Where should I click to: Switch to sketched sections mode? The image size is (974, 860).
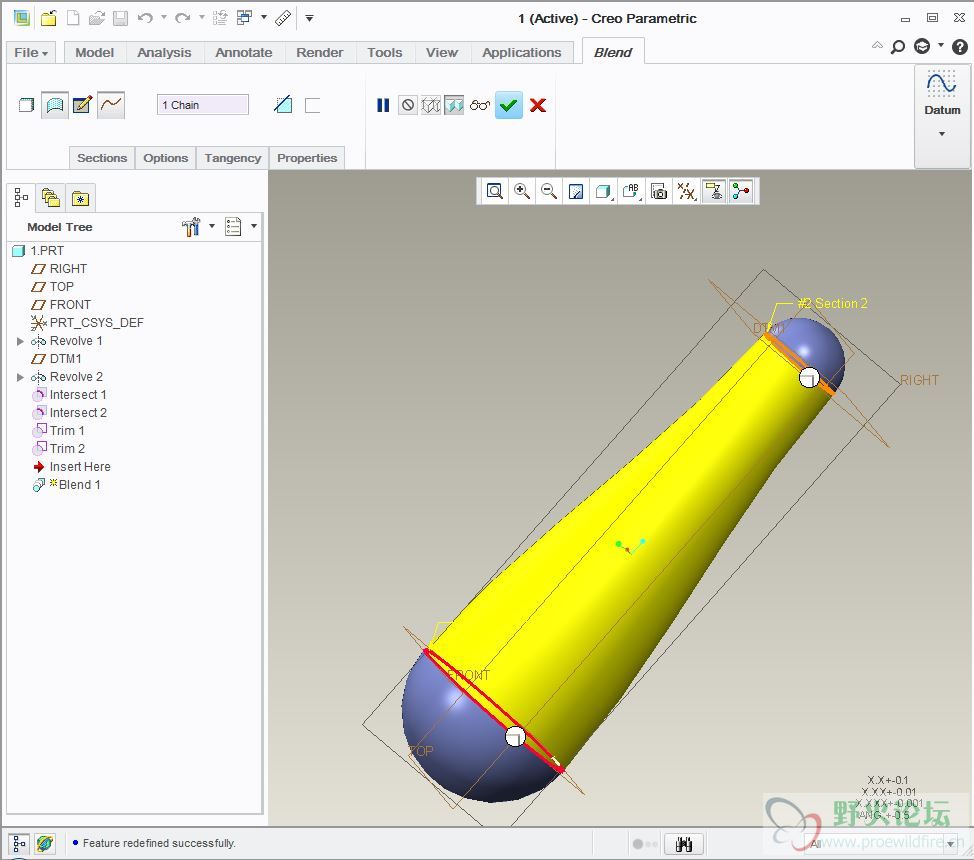(x=82, y=105)
